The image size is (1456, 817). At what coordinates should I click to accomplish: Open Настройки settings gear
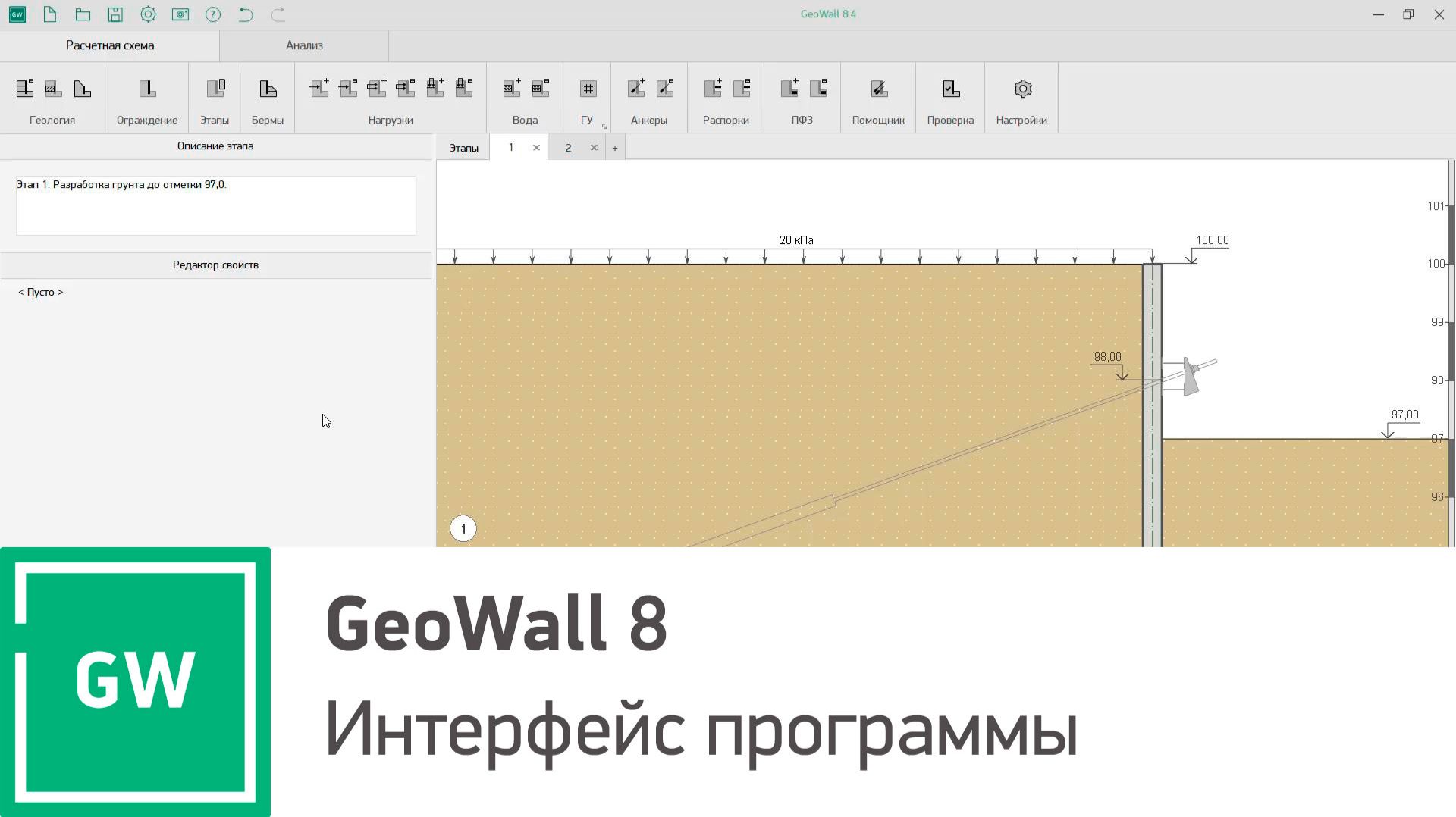1021,89
